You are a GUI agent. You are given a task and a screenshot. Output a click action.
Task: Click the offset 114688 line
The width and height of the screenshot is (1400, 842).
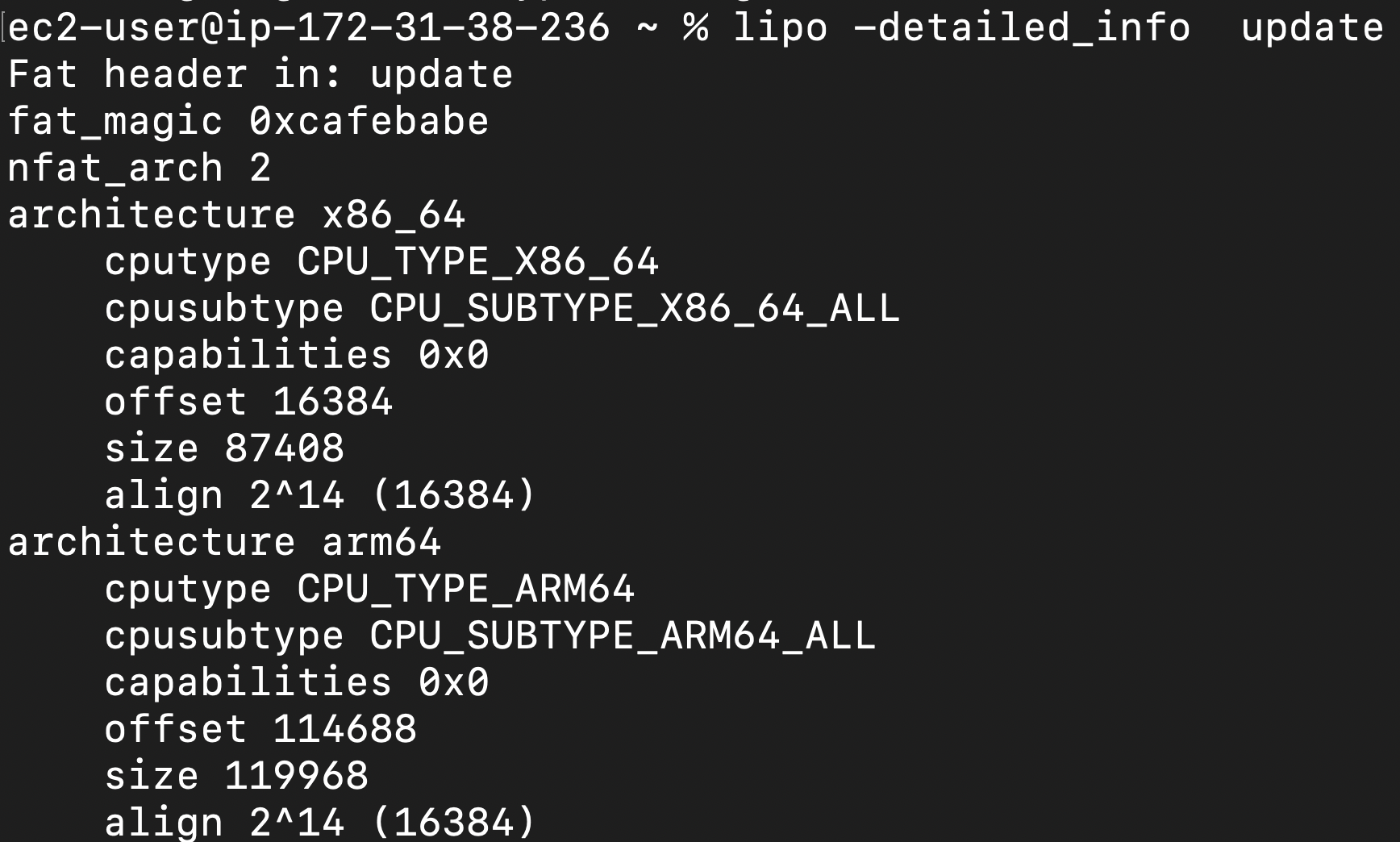260,730
